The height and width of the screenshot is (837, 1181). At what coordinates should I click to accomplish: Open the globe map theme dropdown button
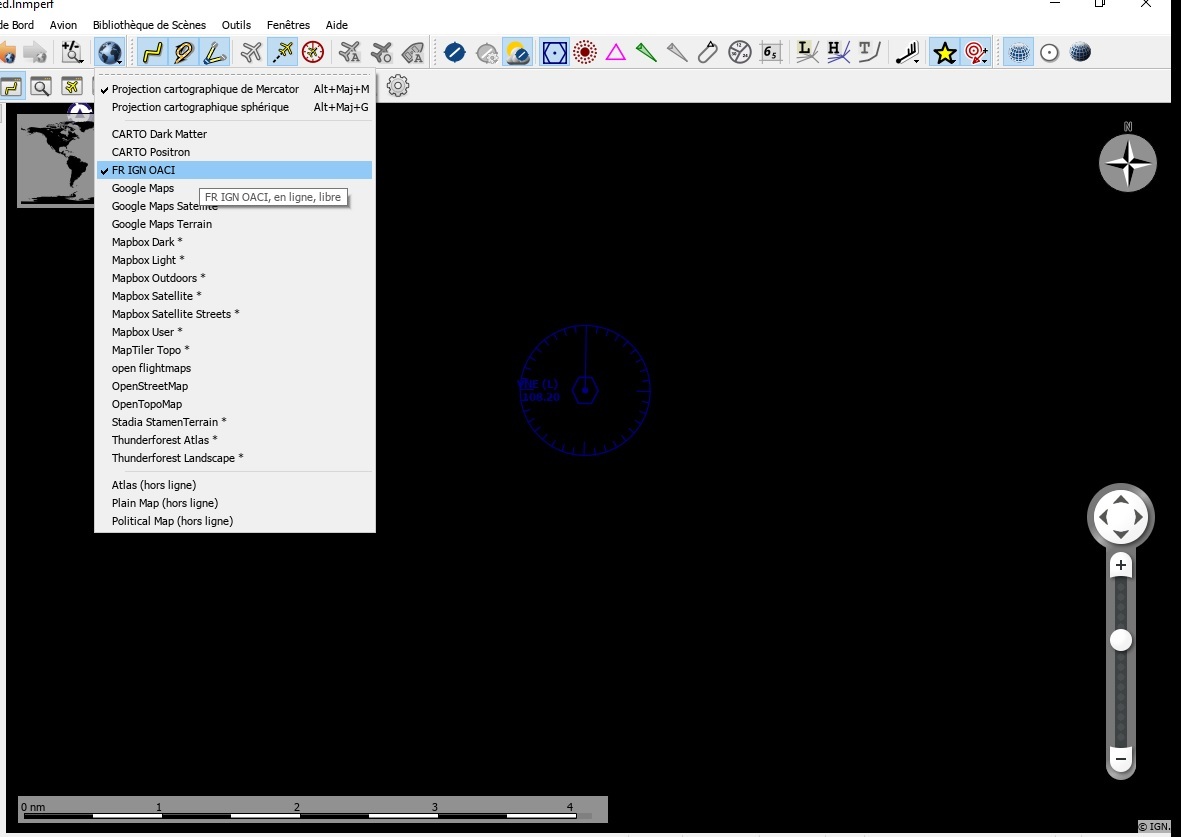point(109,52)
